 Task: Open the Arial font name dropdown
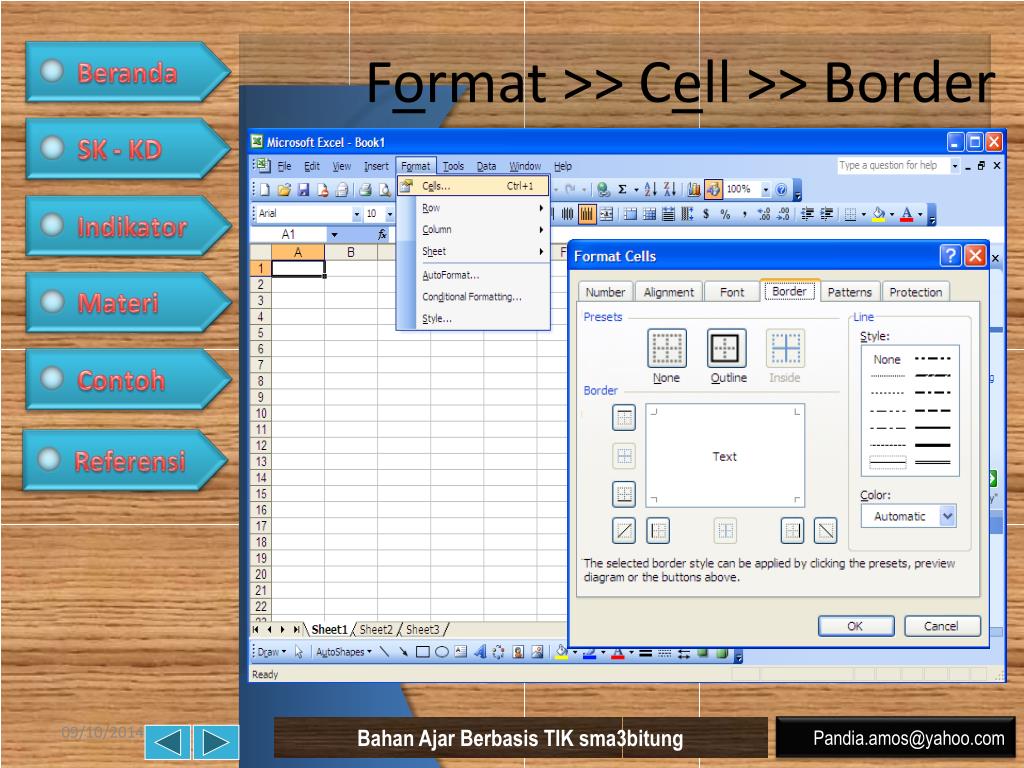pos(357,214)
